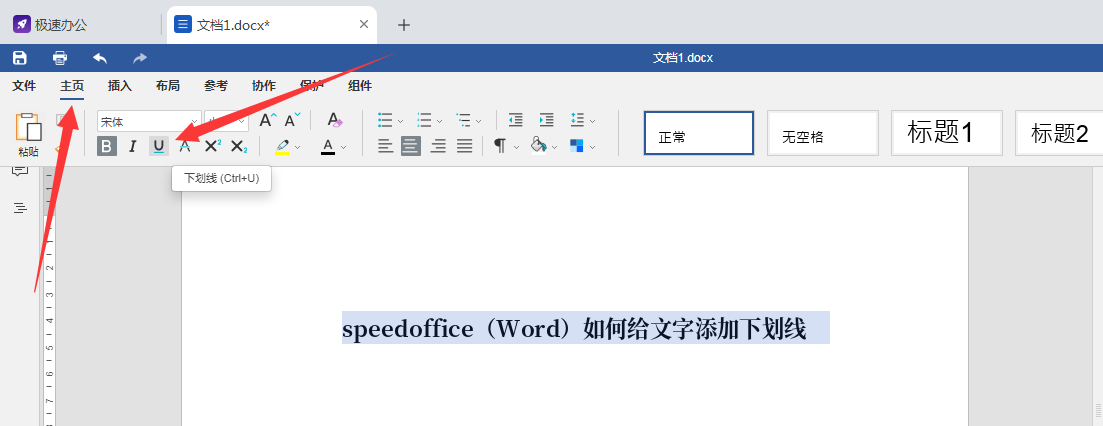The width and height of the screenshot is (1103, 426).
Task: Apply 标题2 heading style
Action: pos(1059,133)
